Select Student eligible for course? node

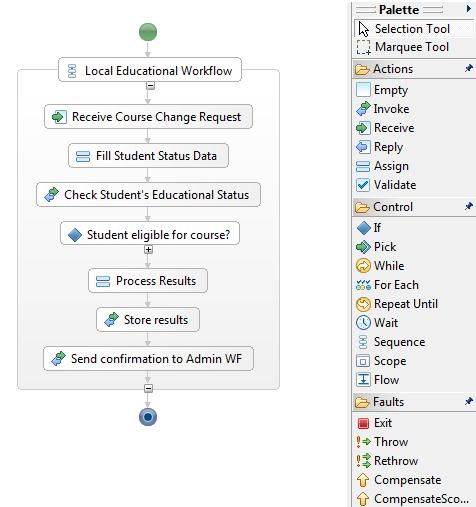click(150, 233)
